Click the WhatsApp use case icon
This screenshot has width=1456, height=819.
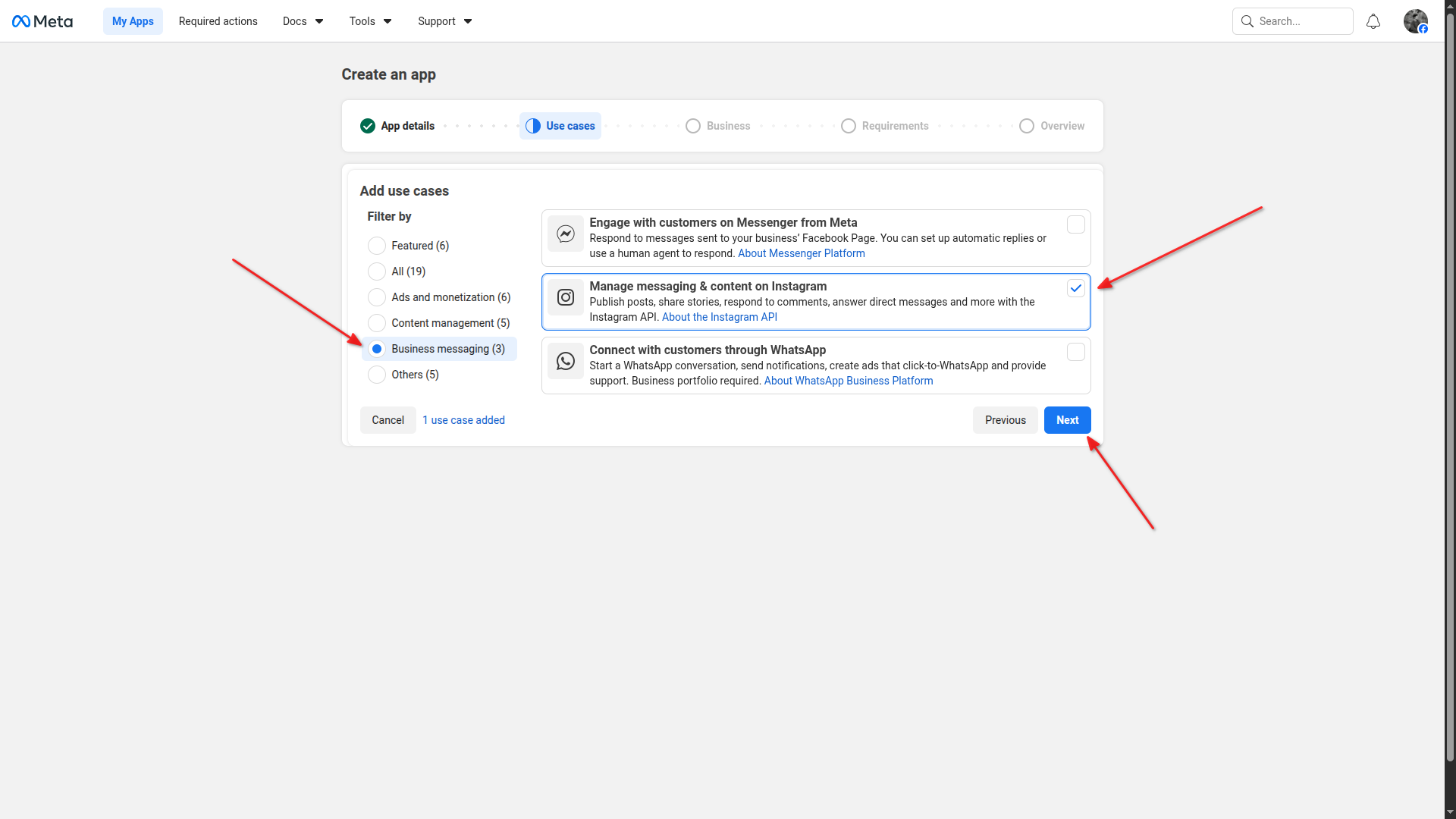click(566, 361)
